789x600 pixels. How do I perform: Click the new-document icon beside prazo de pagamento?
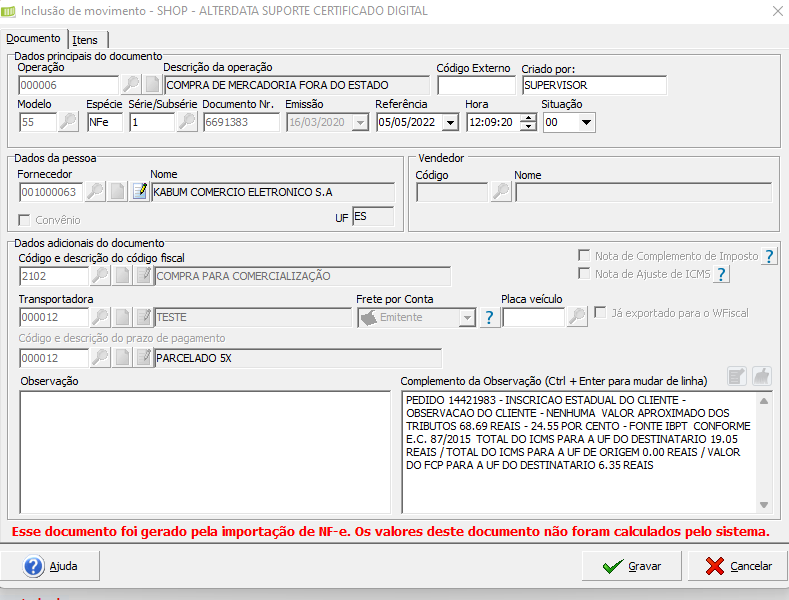coord(122,358)
